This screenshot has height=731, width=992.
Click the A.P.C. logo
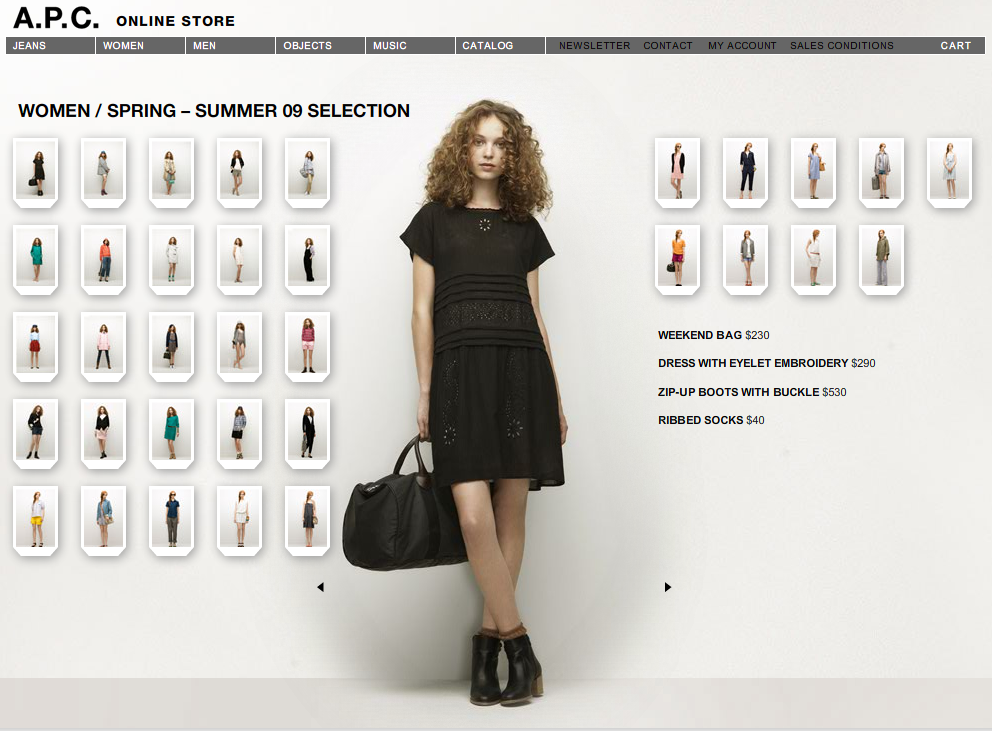point(56,18)
